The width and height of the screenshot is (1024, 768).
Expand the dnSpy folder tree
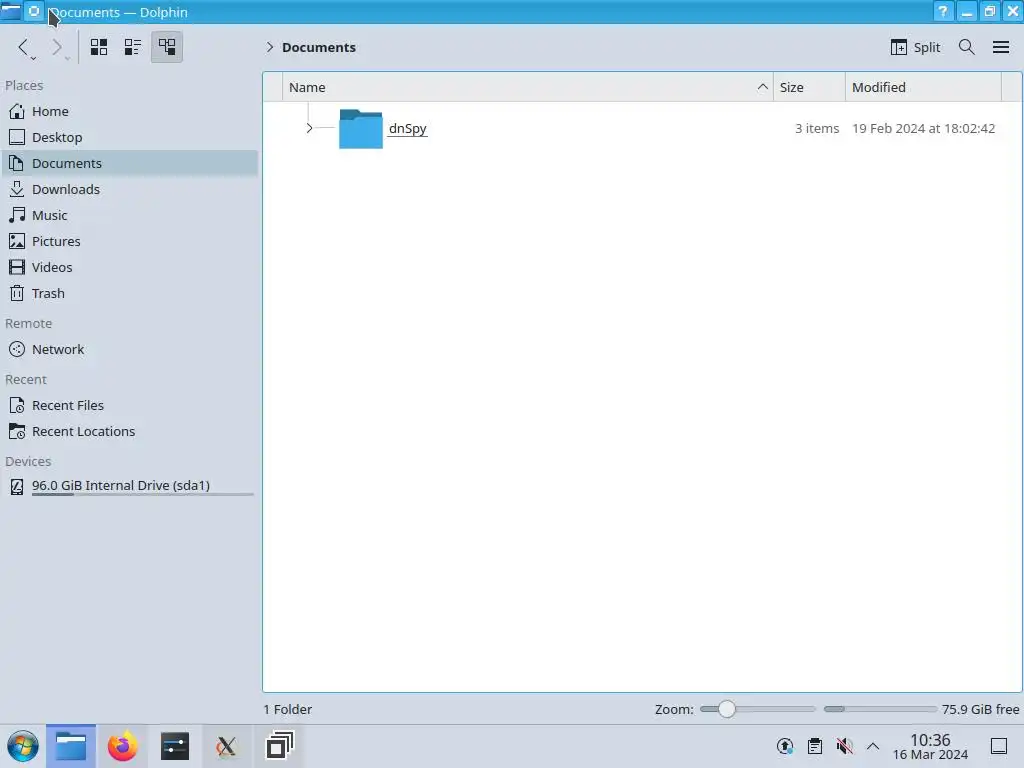point(309,128)
